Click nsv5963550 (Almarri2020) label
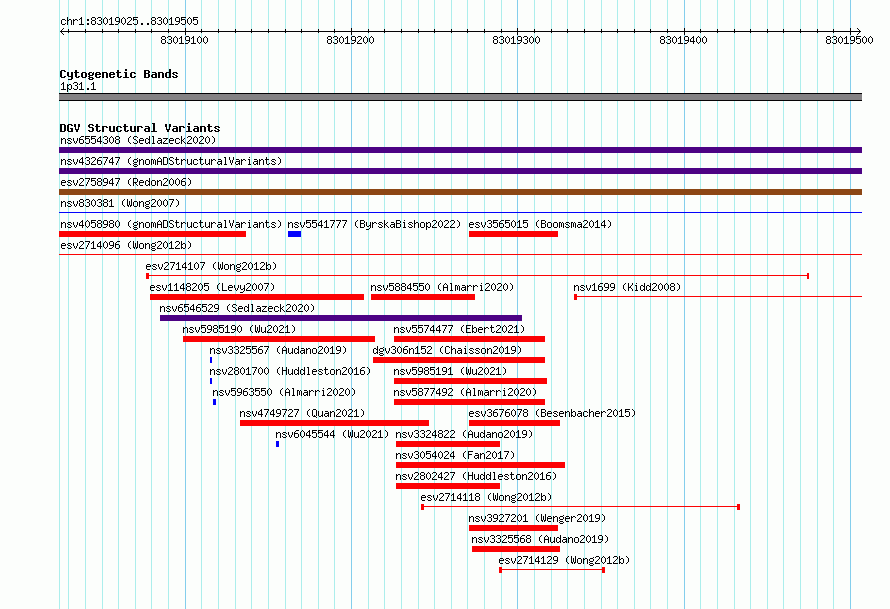This screenshot has width=890, height=609. 284,392
